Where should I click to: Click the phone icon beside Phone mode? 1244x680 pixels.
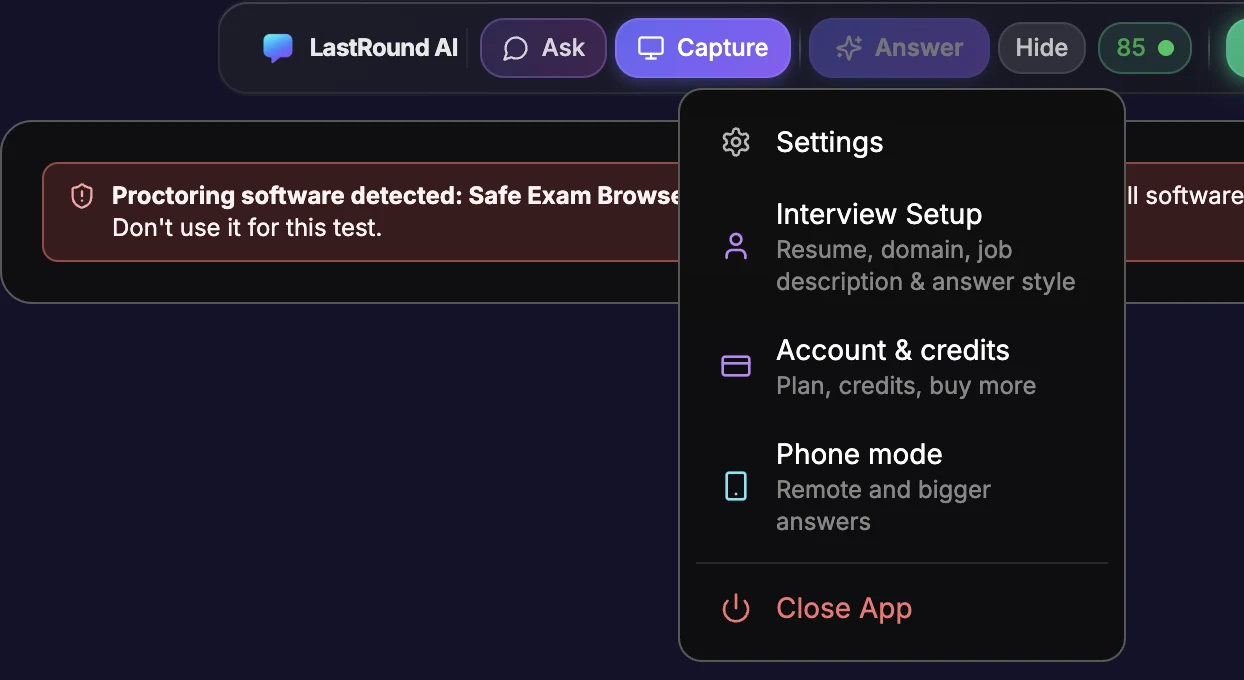(x=736, y=486)
